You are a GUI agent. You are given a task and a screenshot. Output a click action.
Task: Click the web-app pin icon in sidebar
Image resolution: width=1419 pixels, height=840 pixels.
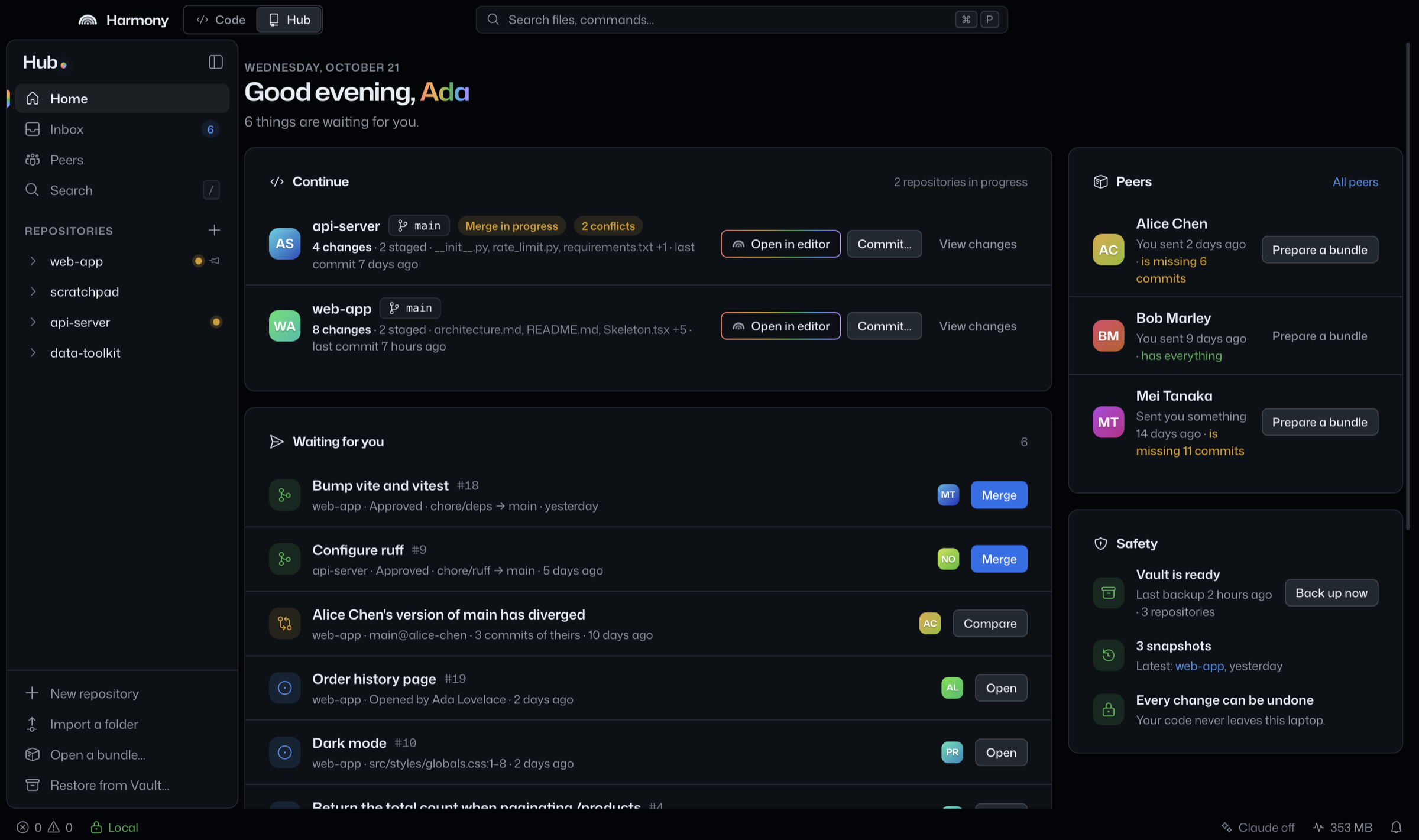click(x=215, y=261)
